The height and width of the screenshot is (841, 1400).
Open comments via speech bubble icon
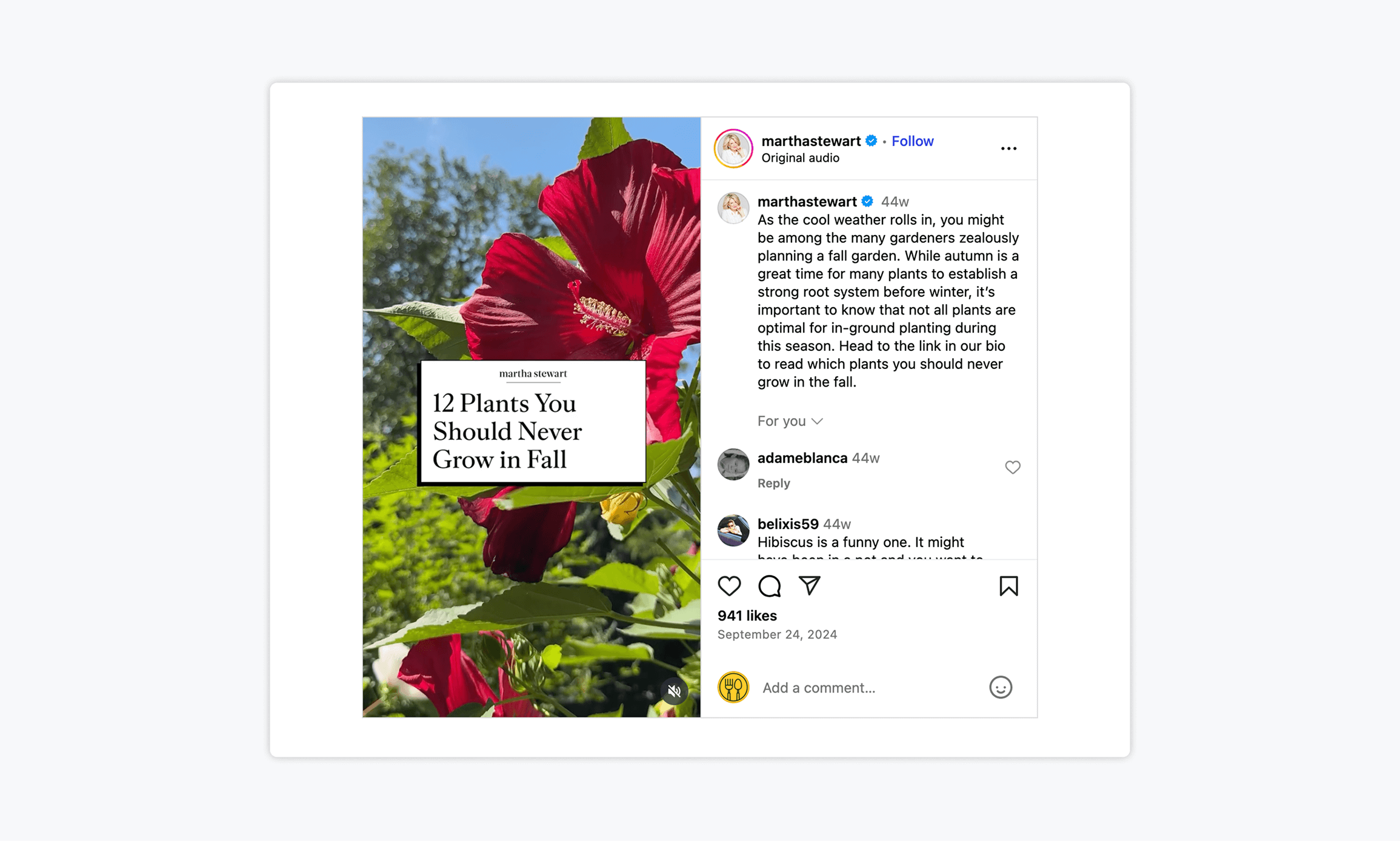[x=769, y=586]
